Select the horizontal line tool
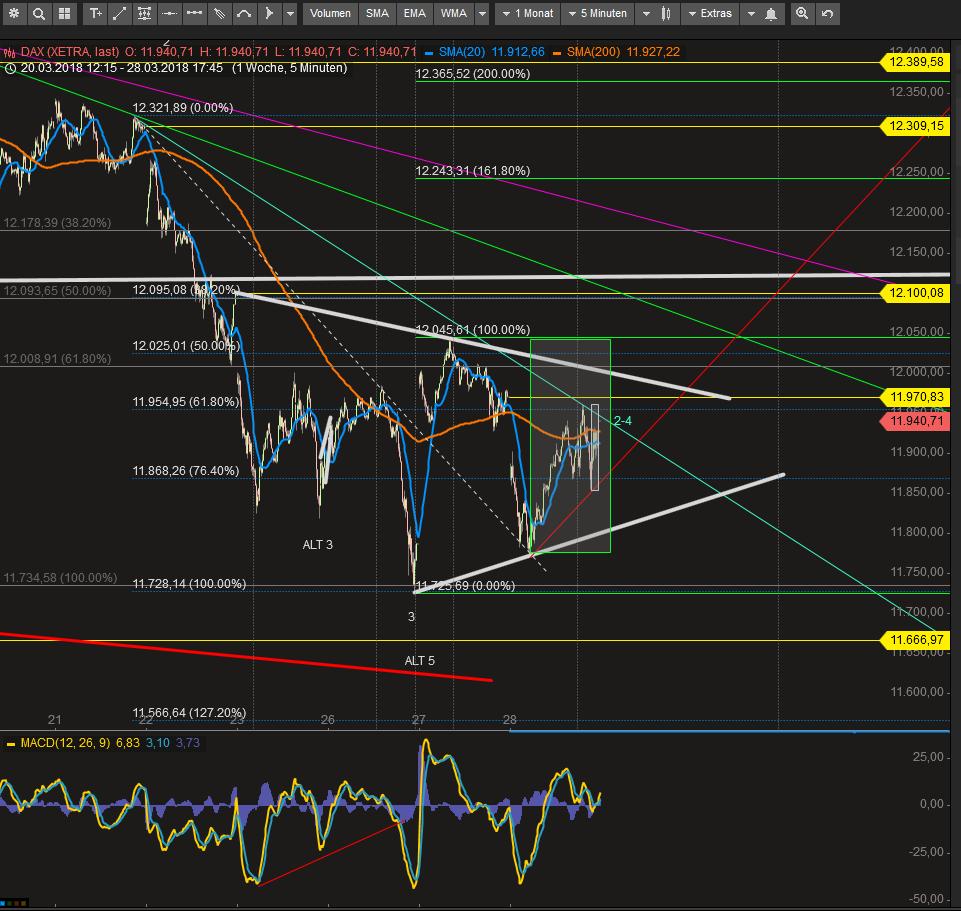961x911 pixels. click(170, 13)
